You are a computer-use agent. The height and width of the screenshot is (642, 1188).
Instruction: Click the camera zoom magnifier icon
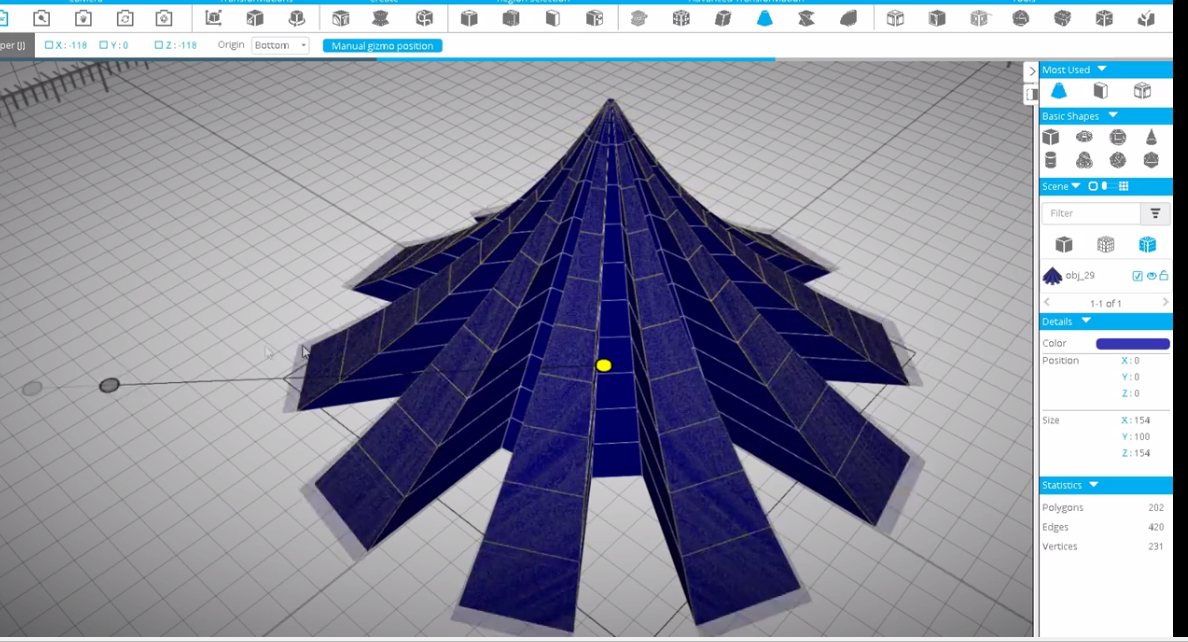[42, 18]
